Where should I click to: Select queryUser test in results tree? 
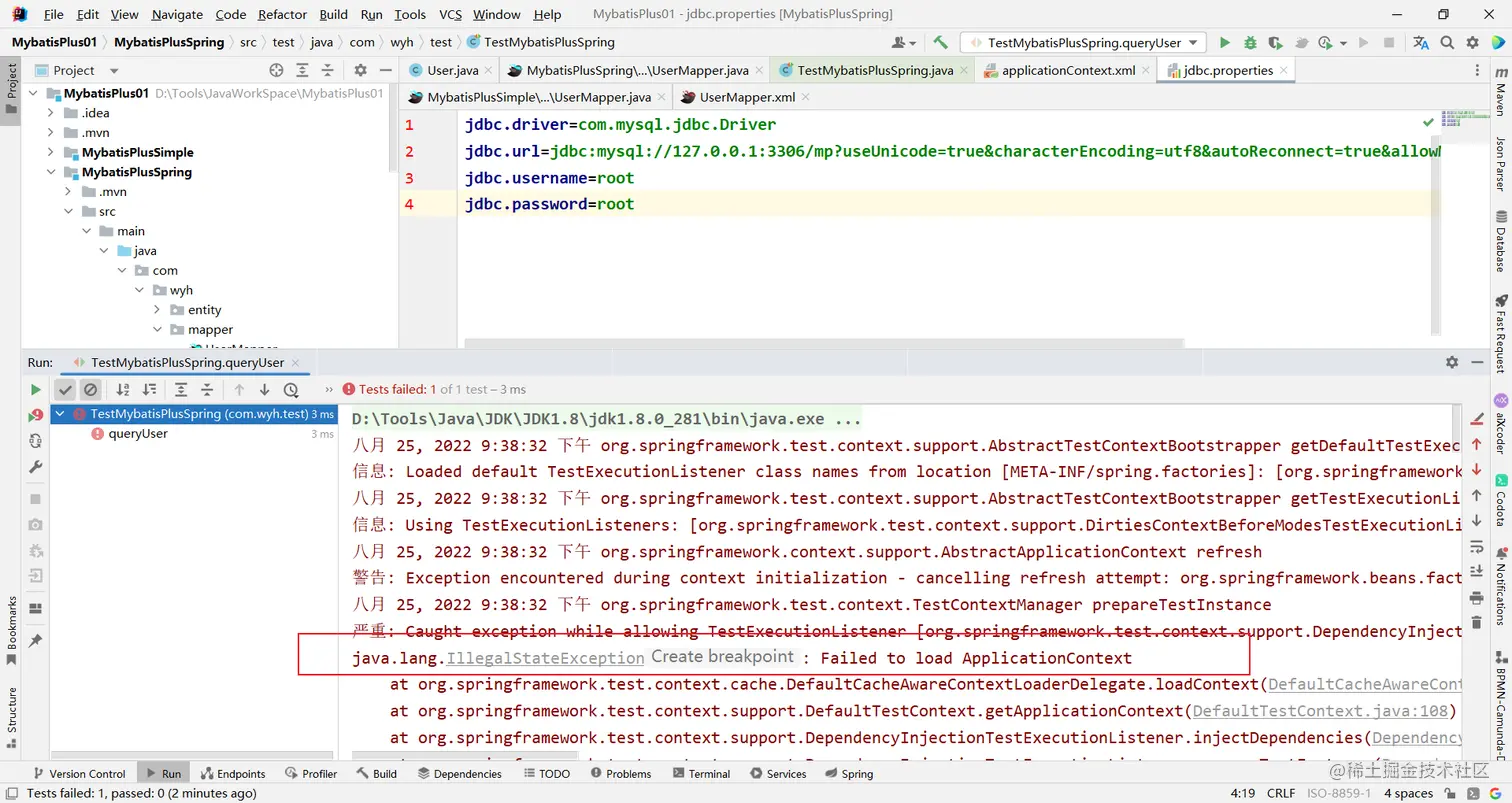[138, 434]
